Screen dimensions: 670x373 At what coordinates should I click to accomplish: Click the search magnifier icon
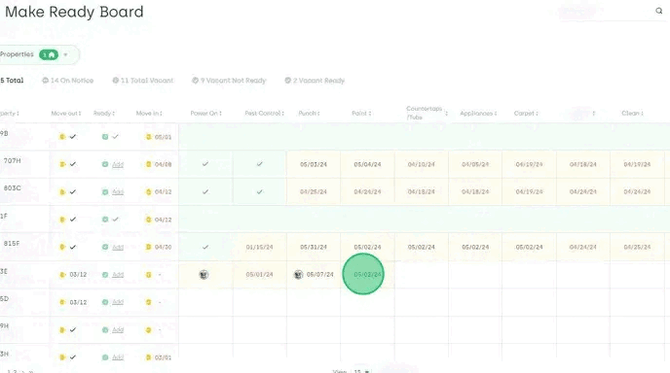pyautogui.click(x=659, y=11)
